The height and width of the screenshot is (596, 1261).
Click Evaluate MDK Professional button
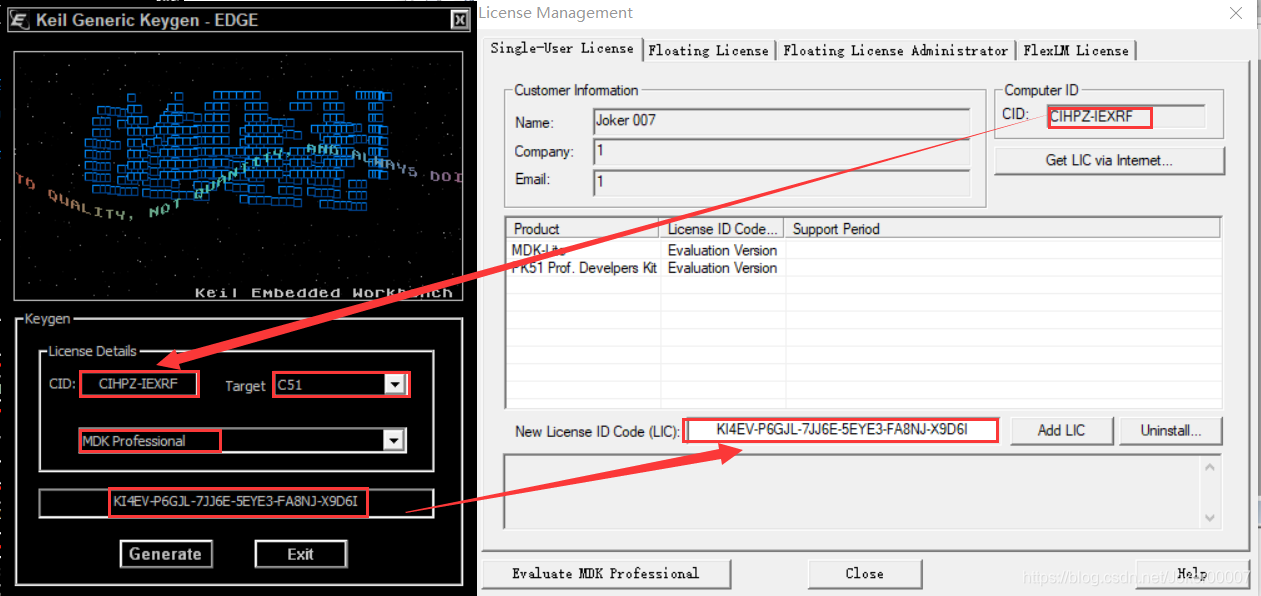pyautogui.click(x=606, y=574)
